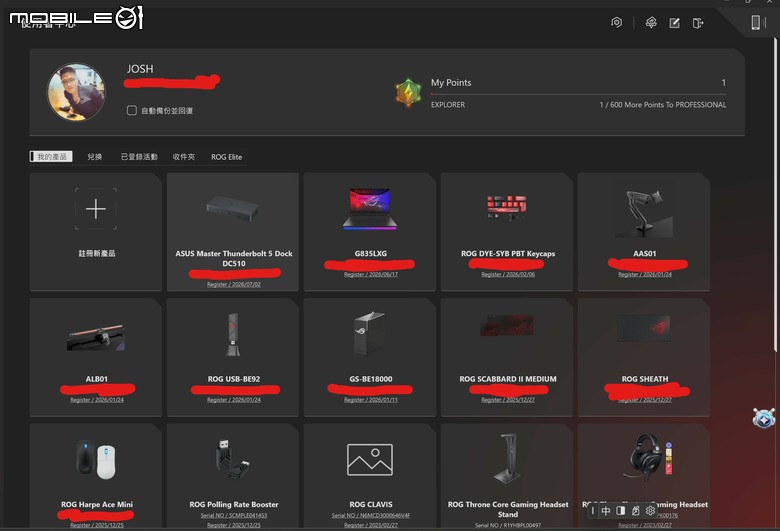The height and width of the screenshot is (531, 780).
Task: Switch to the 兌換 tab
Action: pyautogui.click(x=95, y=157)
